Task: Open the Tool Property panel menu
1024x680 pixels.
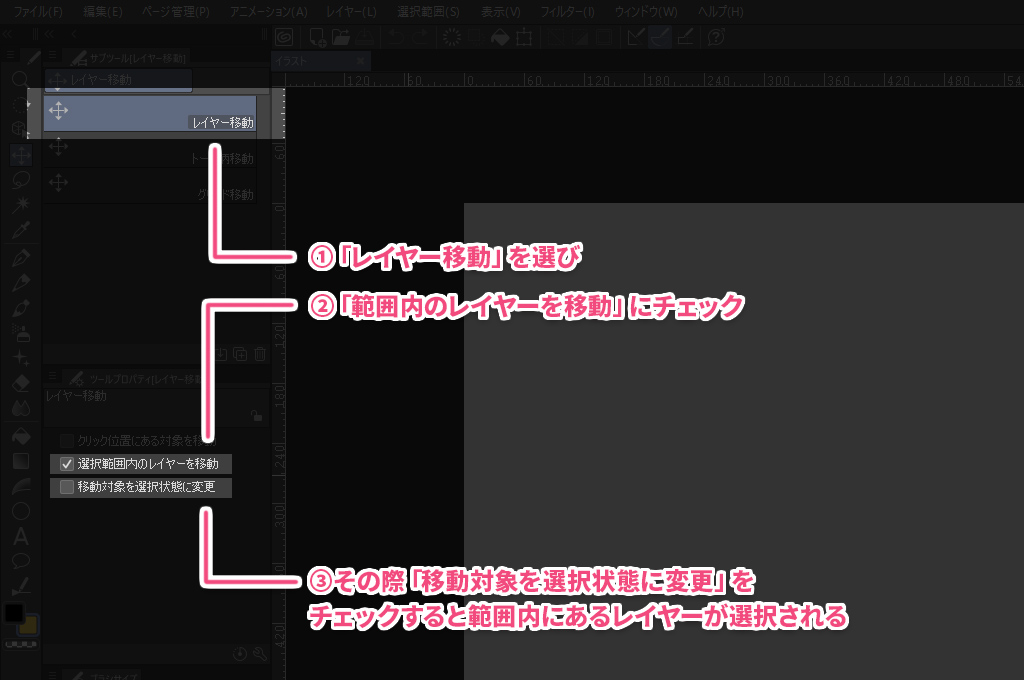Action: click(52, 378)
